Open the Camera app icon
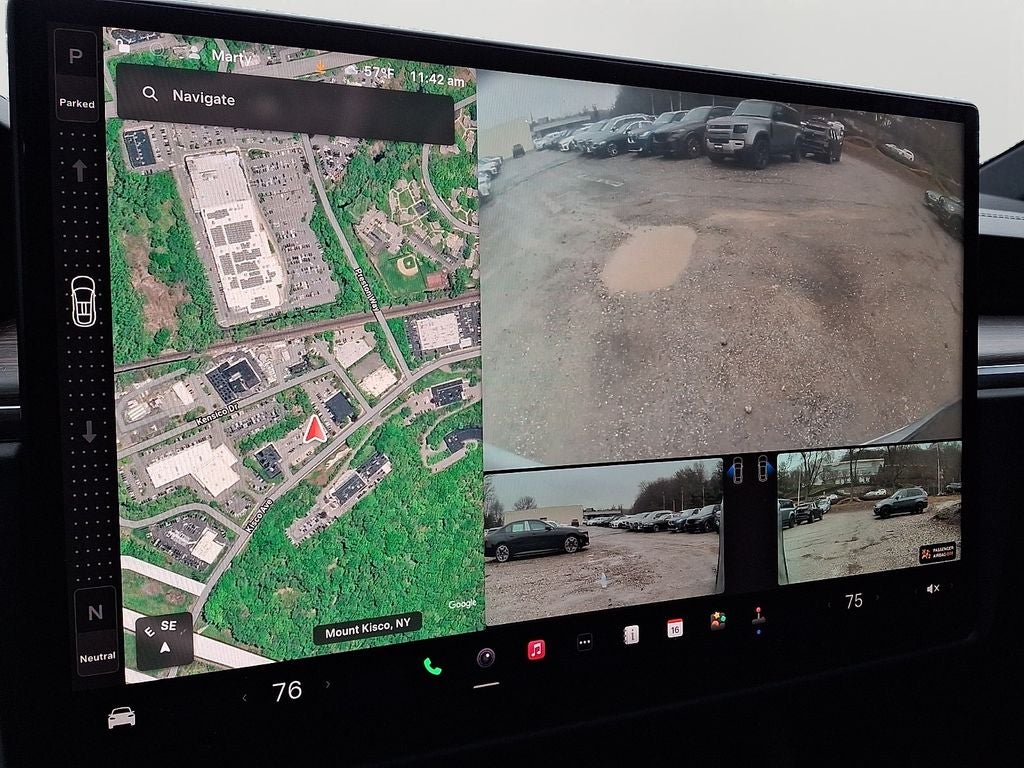1024x768 pixels. click(x=485, y=657)
